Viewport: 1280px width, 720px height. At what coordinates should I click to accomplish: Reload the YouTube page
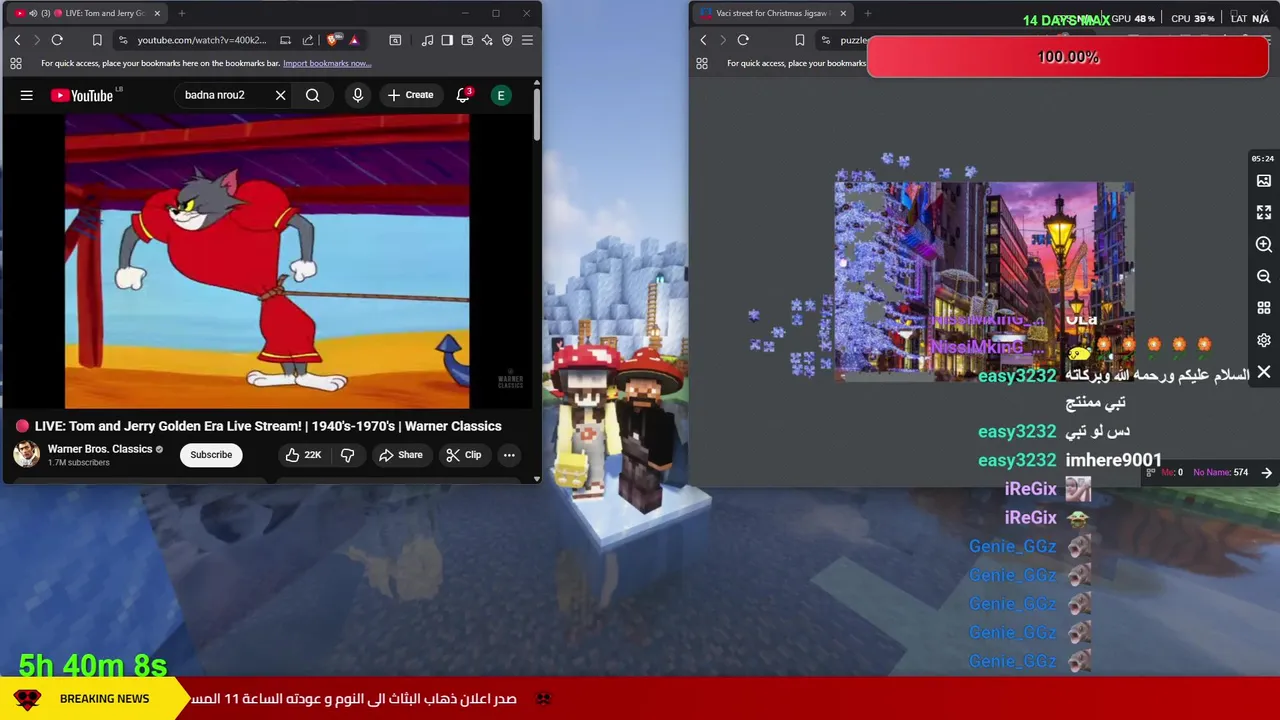pyautogui.click(x=57, y=40)
